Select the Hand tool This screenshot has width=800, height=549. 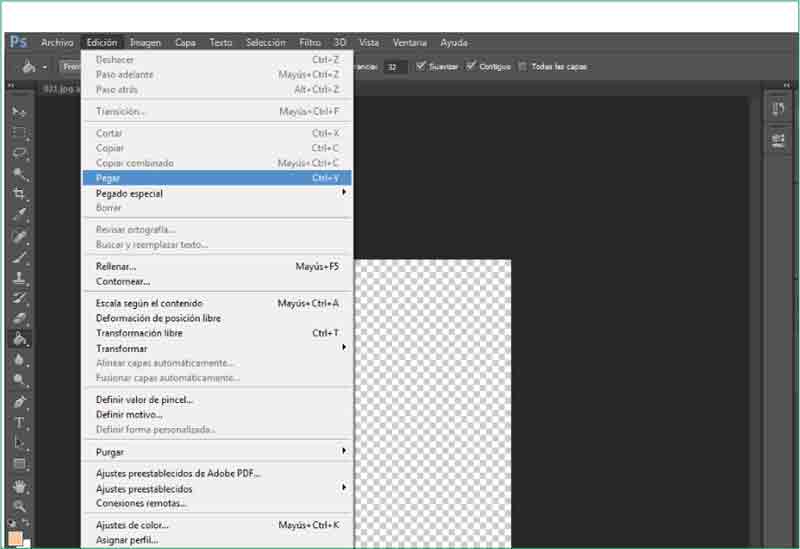pyautogui.click(x=19, y=486)
